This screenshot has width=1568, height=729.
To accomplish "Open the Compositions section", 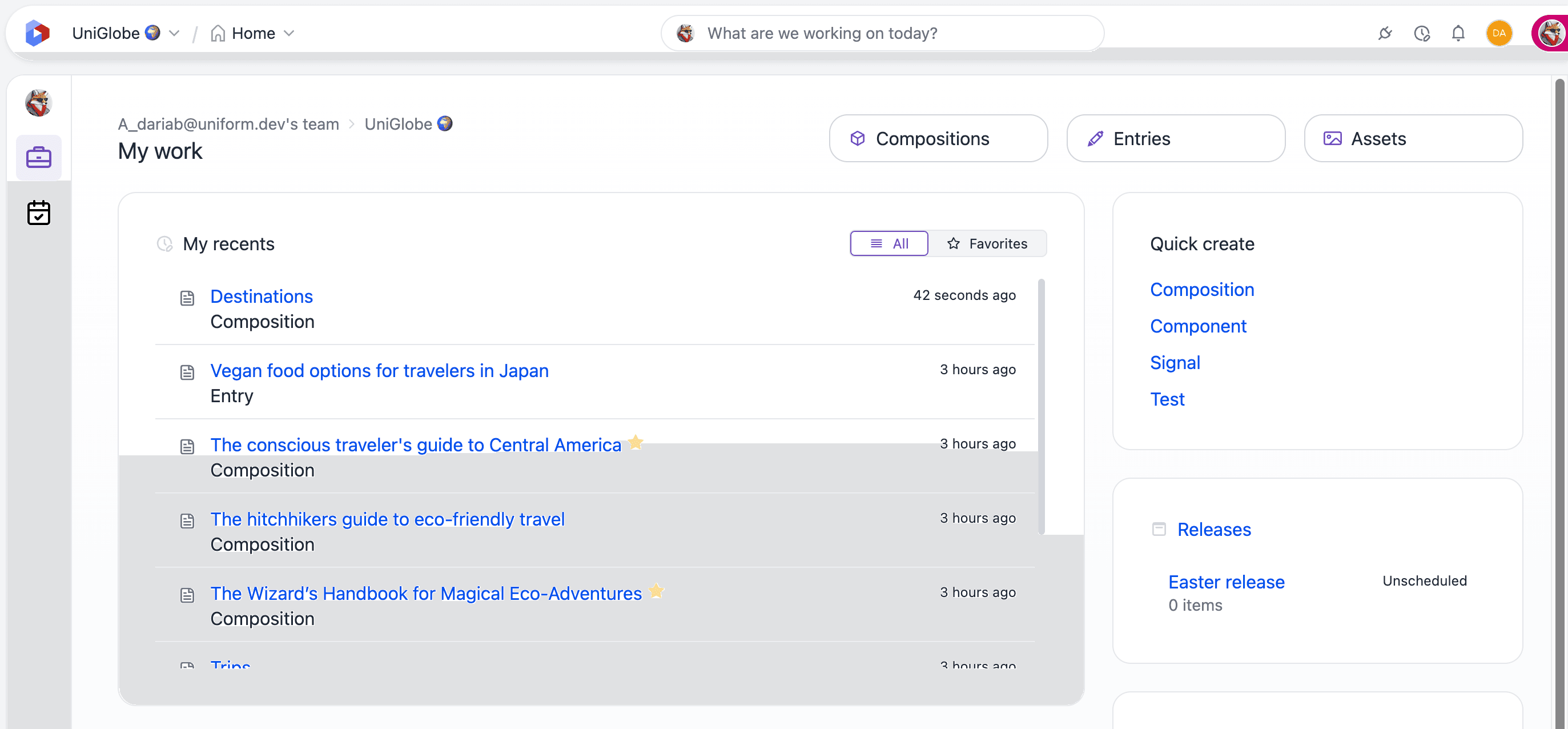I will pos(938,139).
